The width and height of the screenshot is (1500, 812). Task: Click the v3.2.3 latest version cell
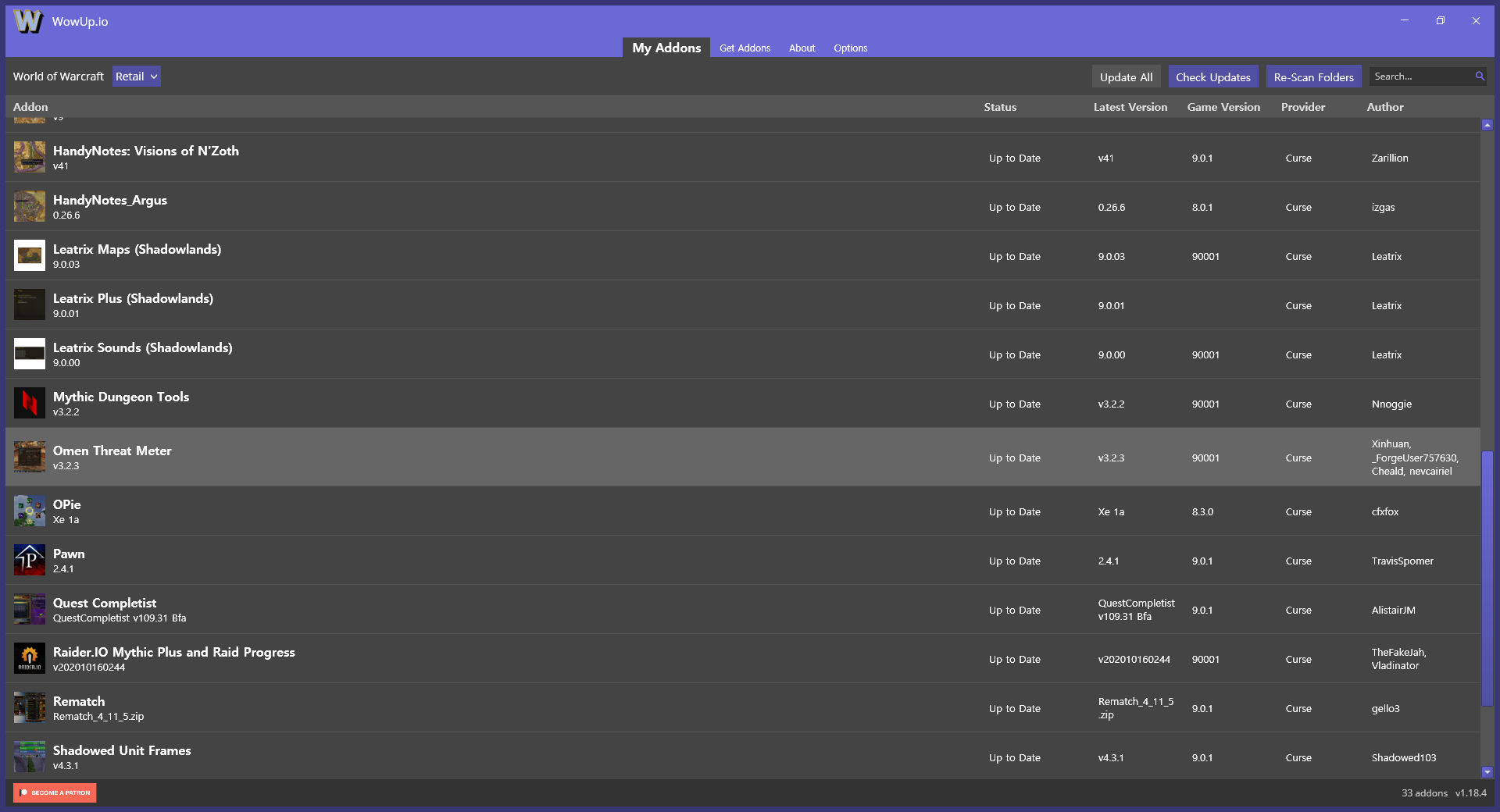(x=1111, y=458)
